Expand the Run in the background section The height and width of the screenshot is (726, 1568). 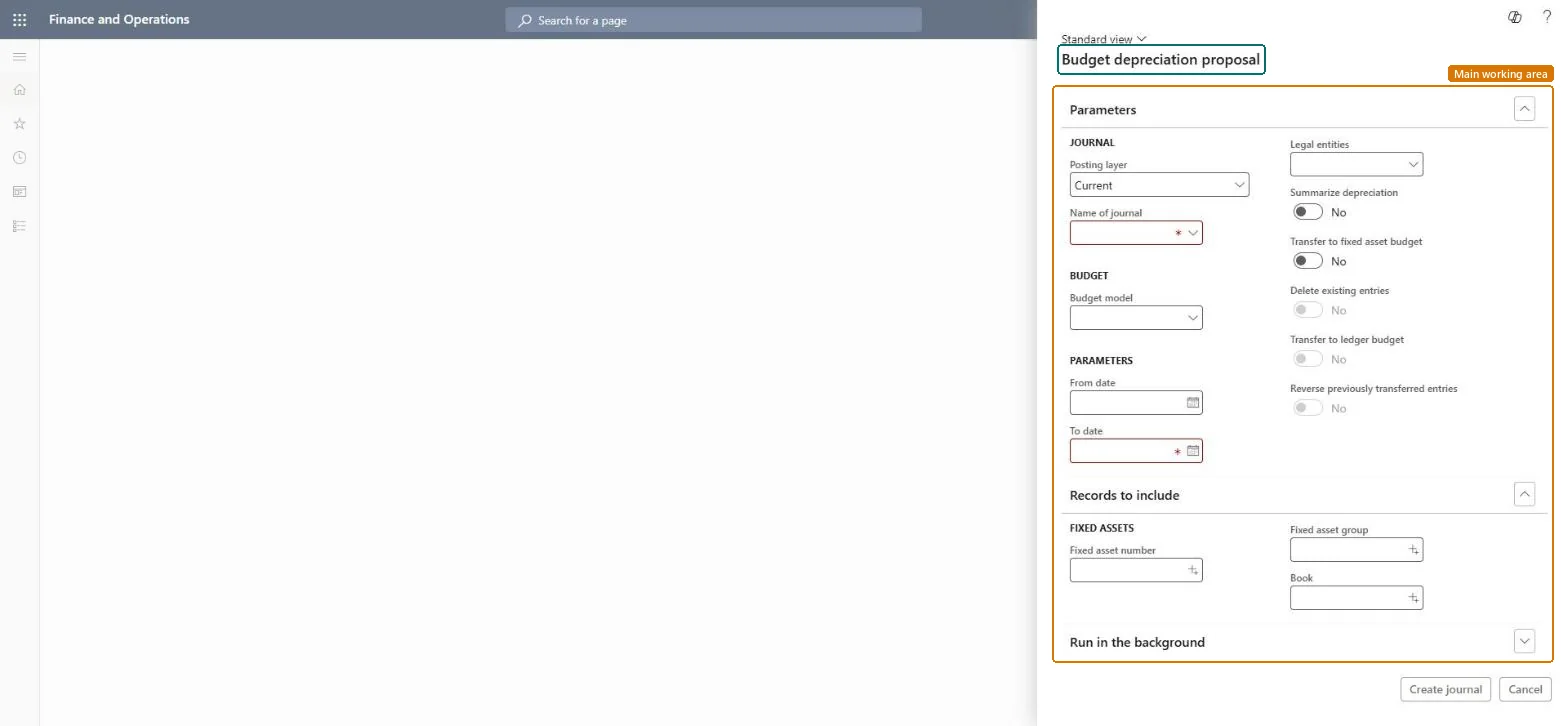pos(1524,642)
